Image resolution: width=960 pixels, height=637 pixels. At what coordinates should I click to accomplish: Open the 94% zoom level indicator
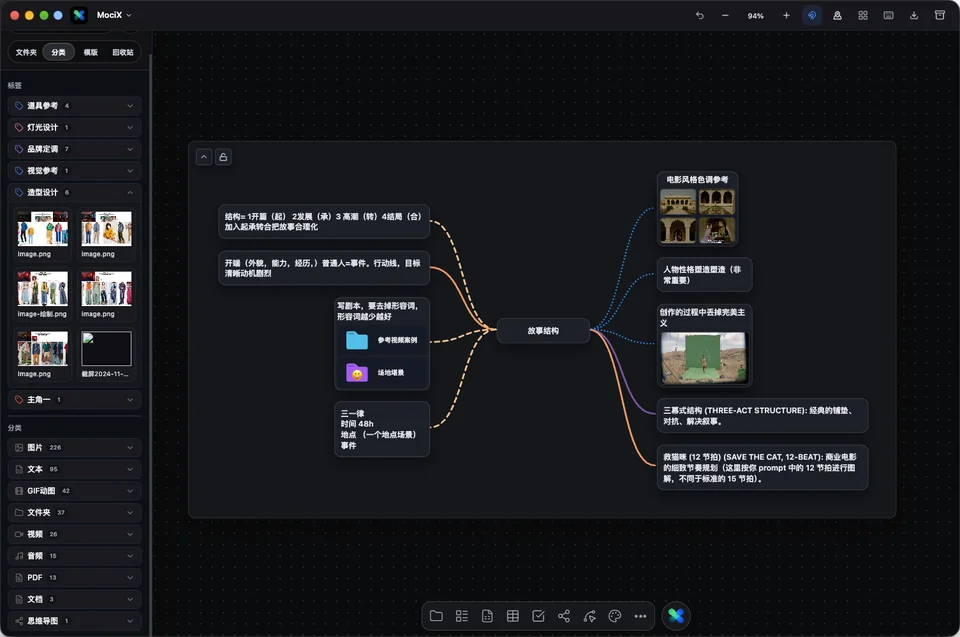[756, 16]
